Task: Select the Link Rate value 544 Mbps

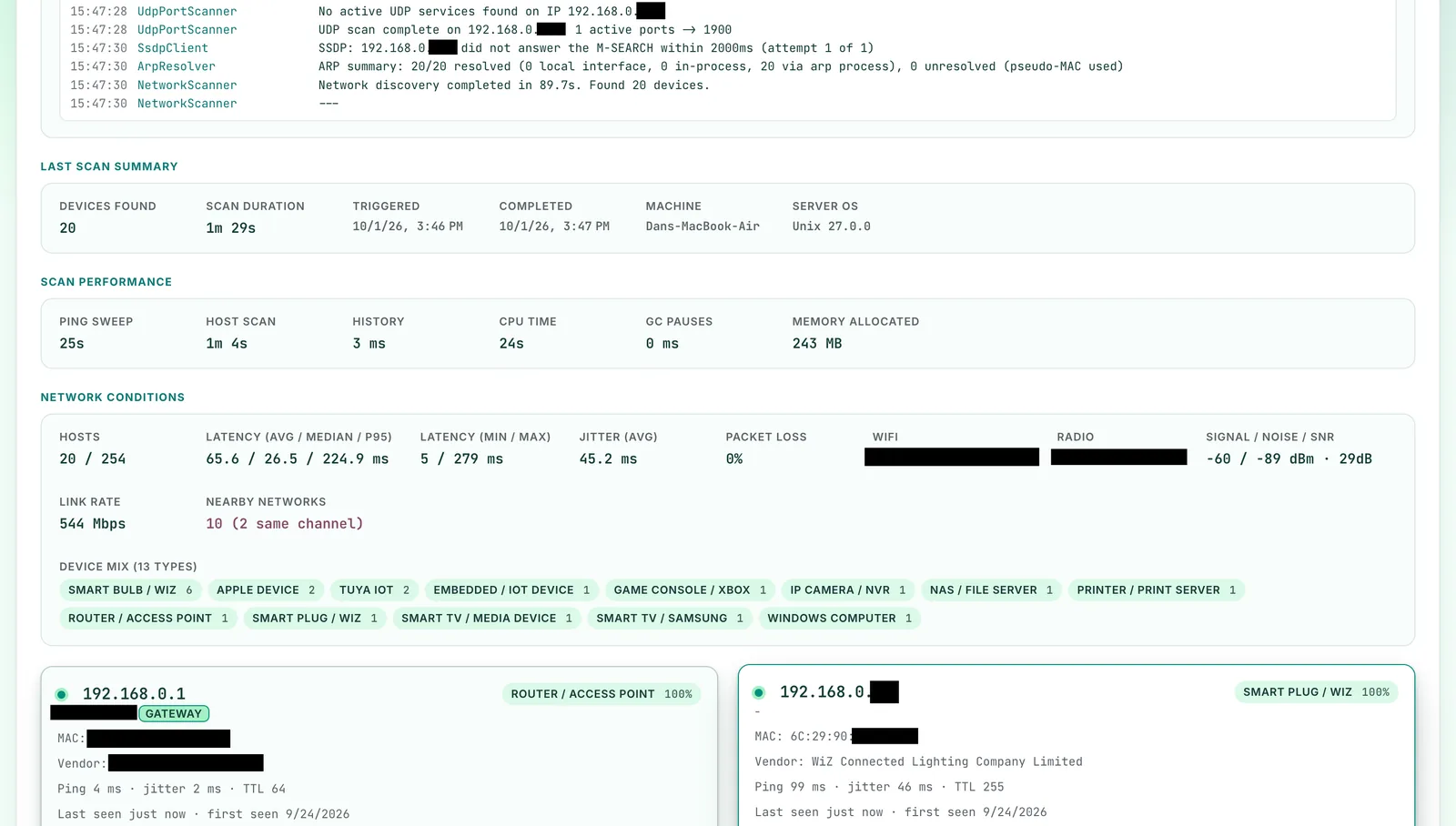Action: (93, 524)
